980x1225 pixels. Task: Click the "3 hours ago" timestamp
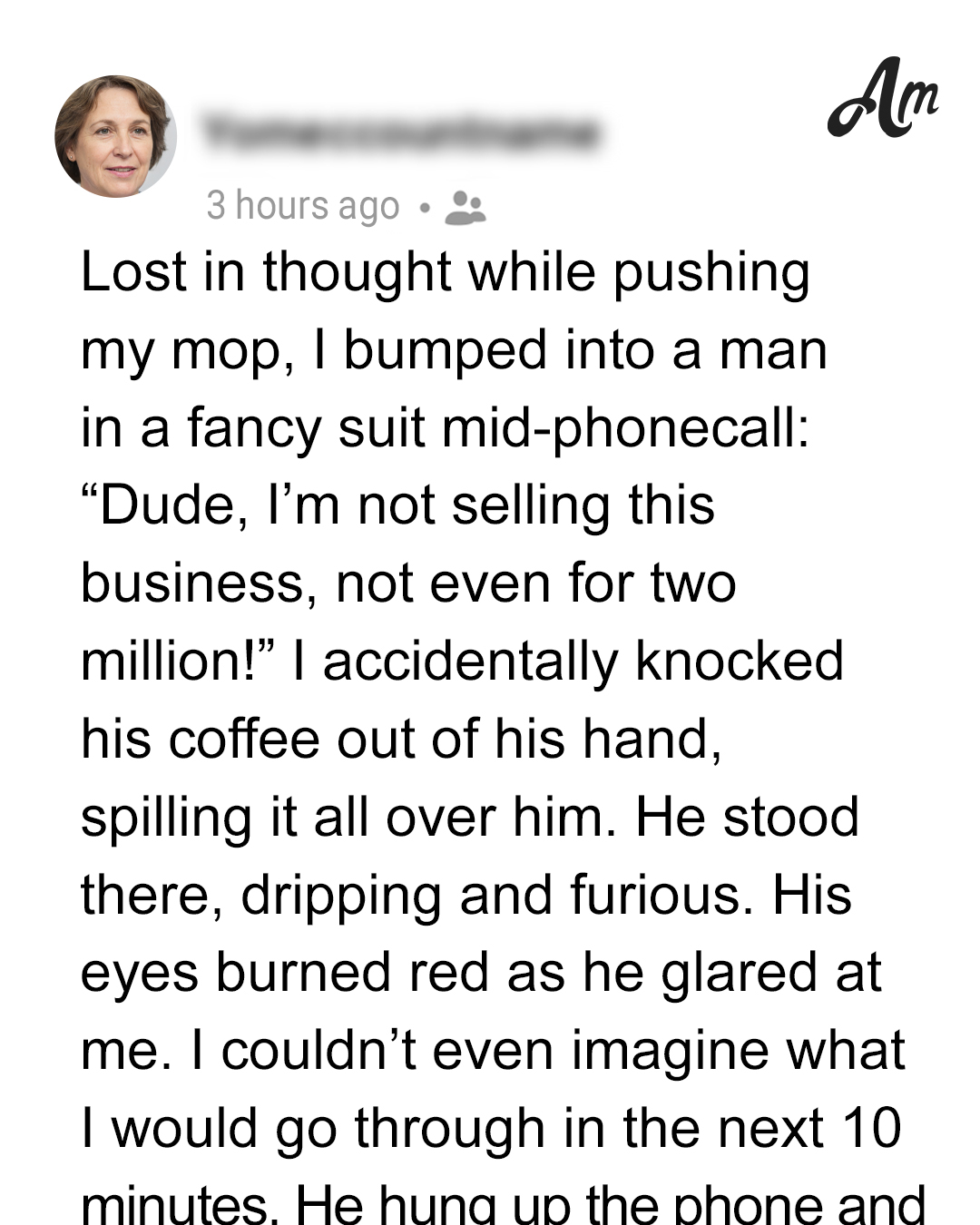(x=303, y=206)
